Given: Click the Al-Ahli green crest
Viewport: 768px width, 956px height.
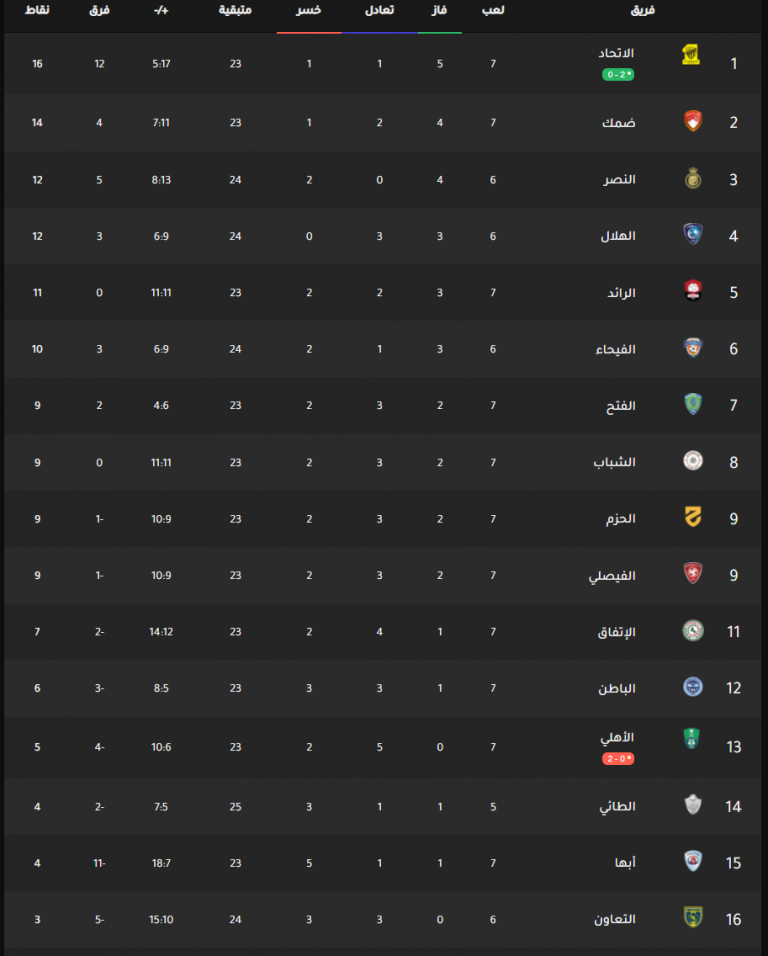Looking at the screenshot, I should (691, 738).
